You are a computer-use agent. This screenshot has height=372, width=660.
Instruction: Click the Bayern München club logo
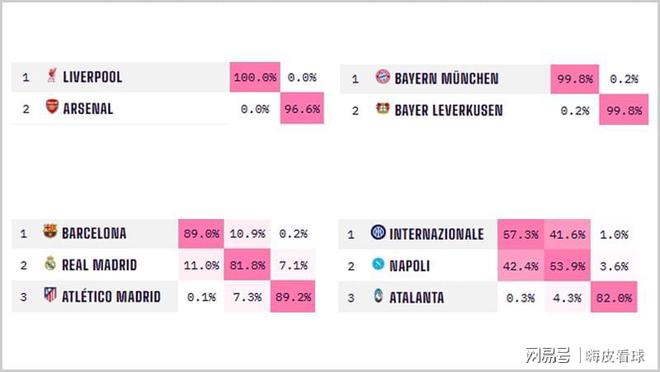[x=383, y=76]
